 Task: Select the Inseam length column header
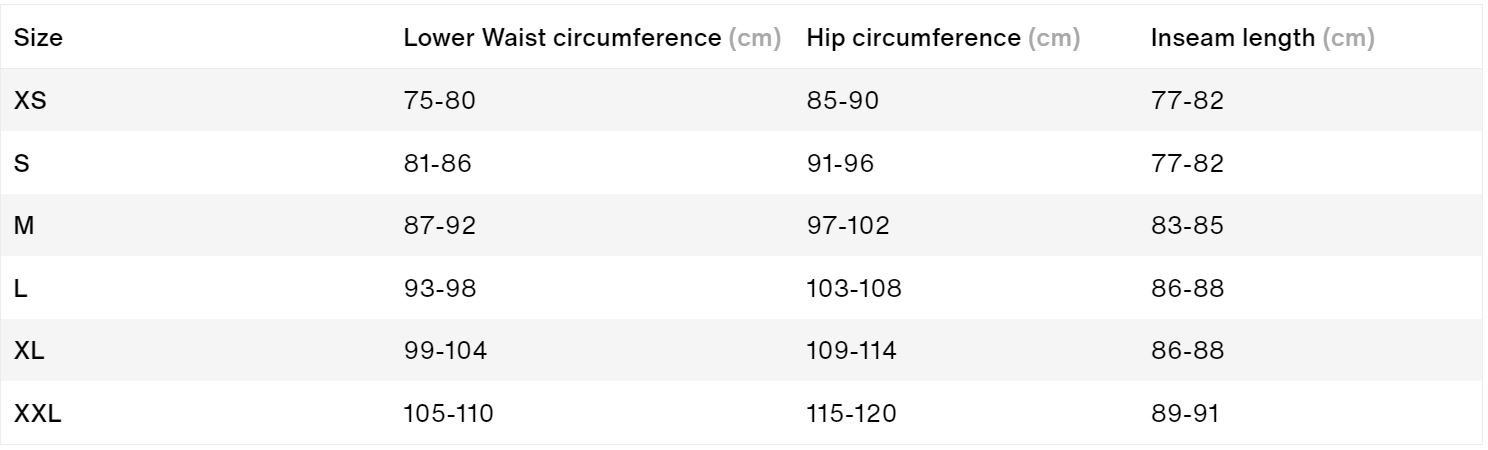pos(1262,39)
